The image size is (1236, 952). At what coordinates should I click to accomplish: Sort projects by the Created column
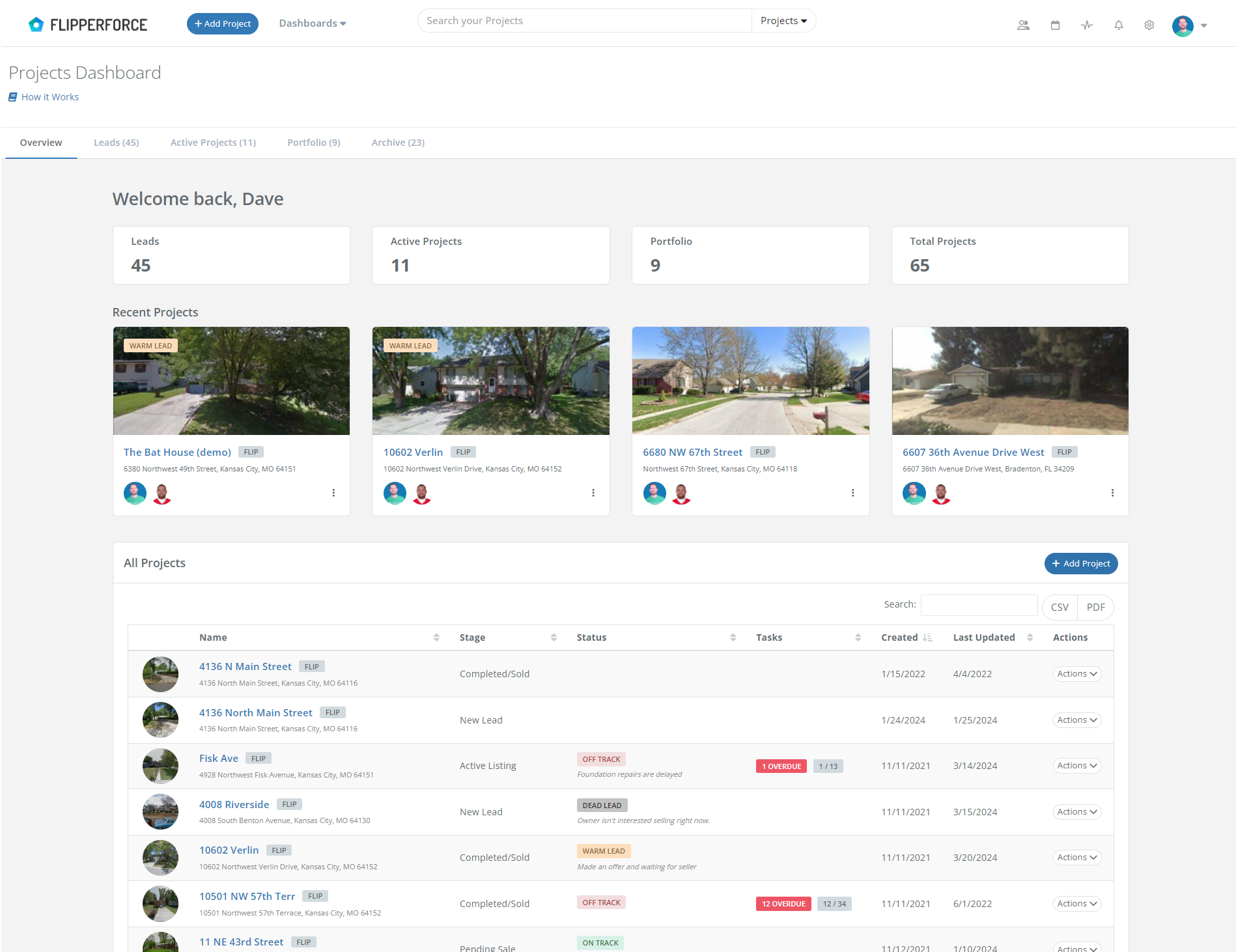click(x=899, y=637)
